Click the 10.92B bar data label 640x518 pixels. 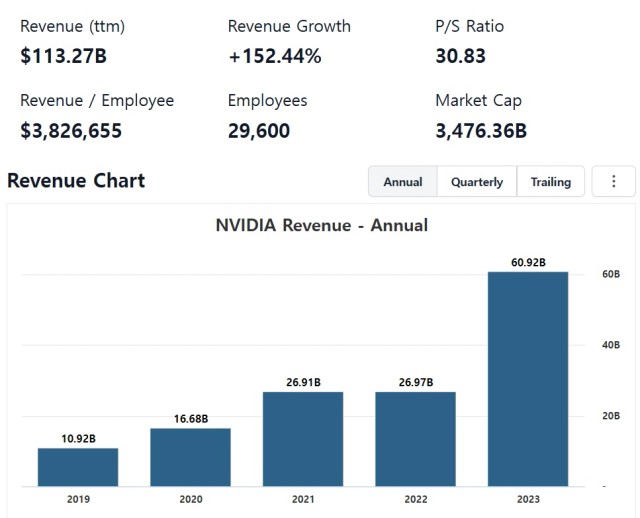(x=78, y=439)
